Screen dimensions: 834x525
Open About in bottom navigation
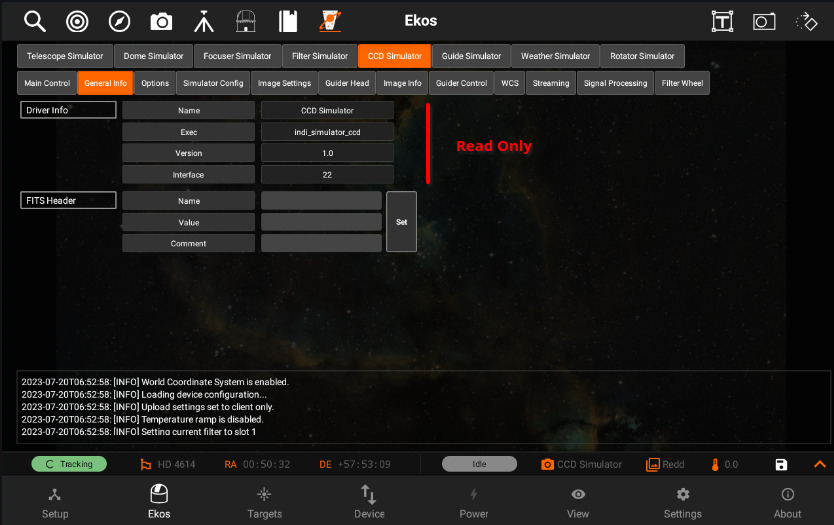pyautogui.click(x=787, y=502)
